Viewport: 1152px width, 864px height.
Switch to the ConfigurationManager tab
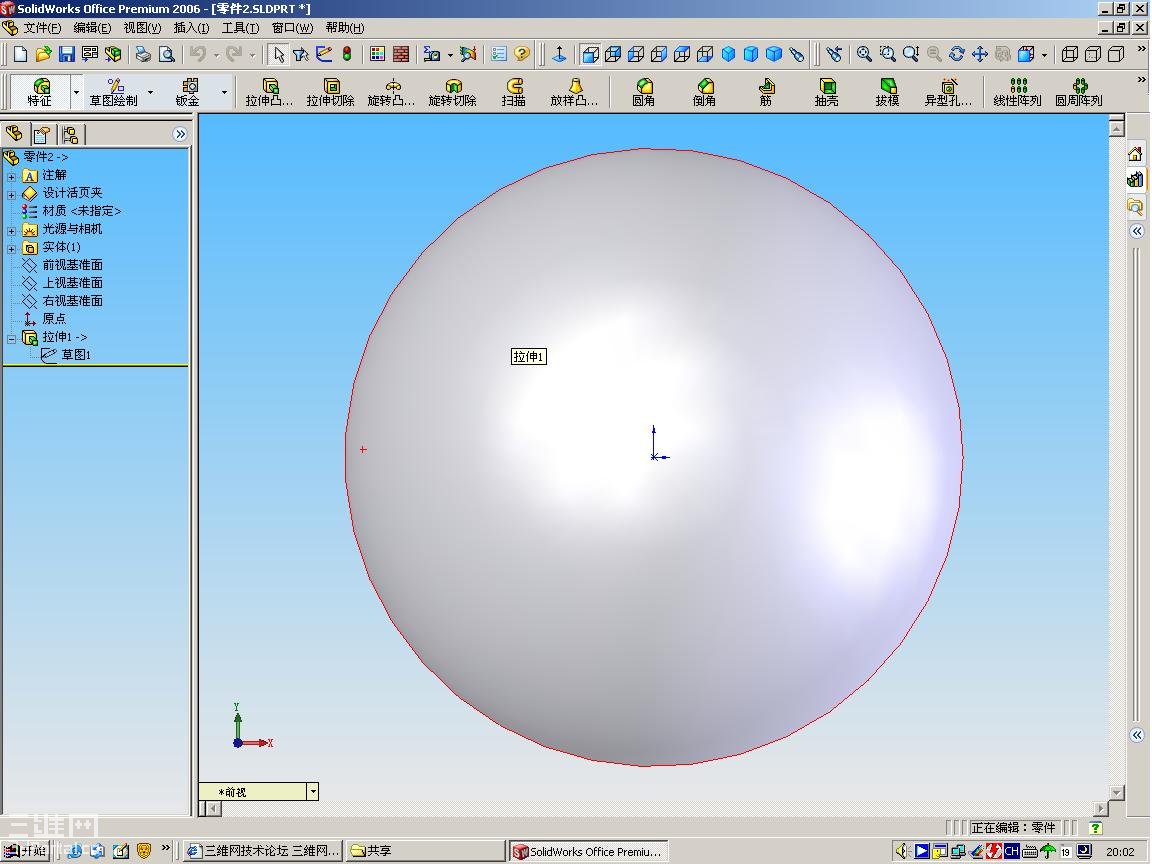click(71, 134)
